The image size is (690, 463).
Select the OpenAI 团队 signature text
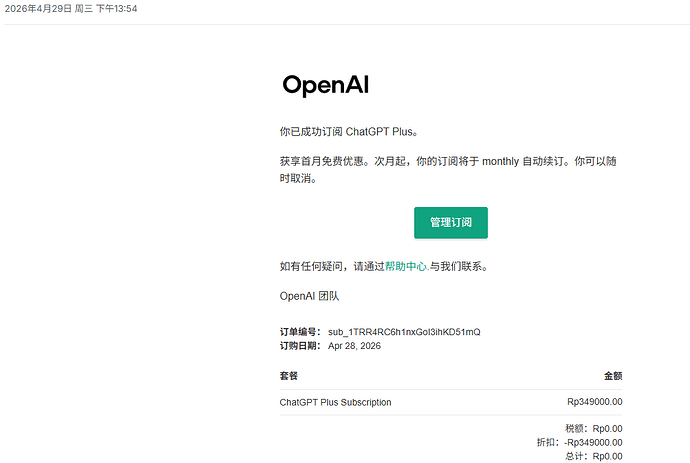point(309,296)
